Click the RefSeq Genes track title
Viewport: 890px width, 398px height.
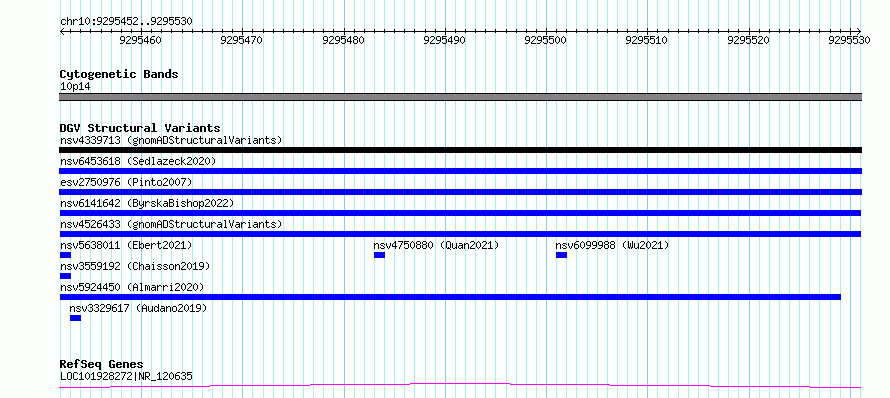click(x=101, y=365)
